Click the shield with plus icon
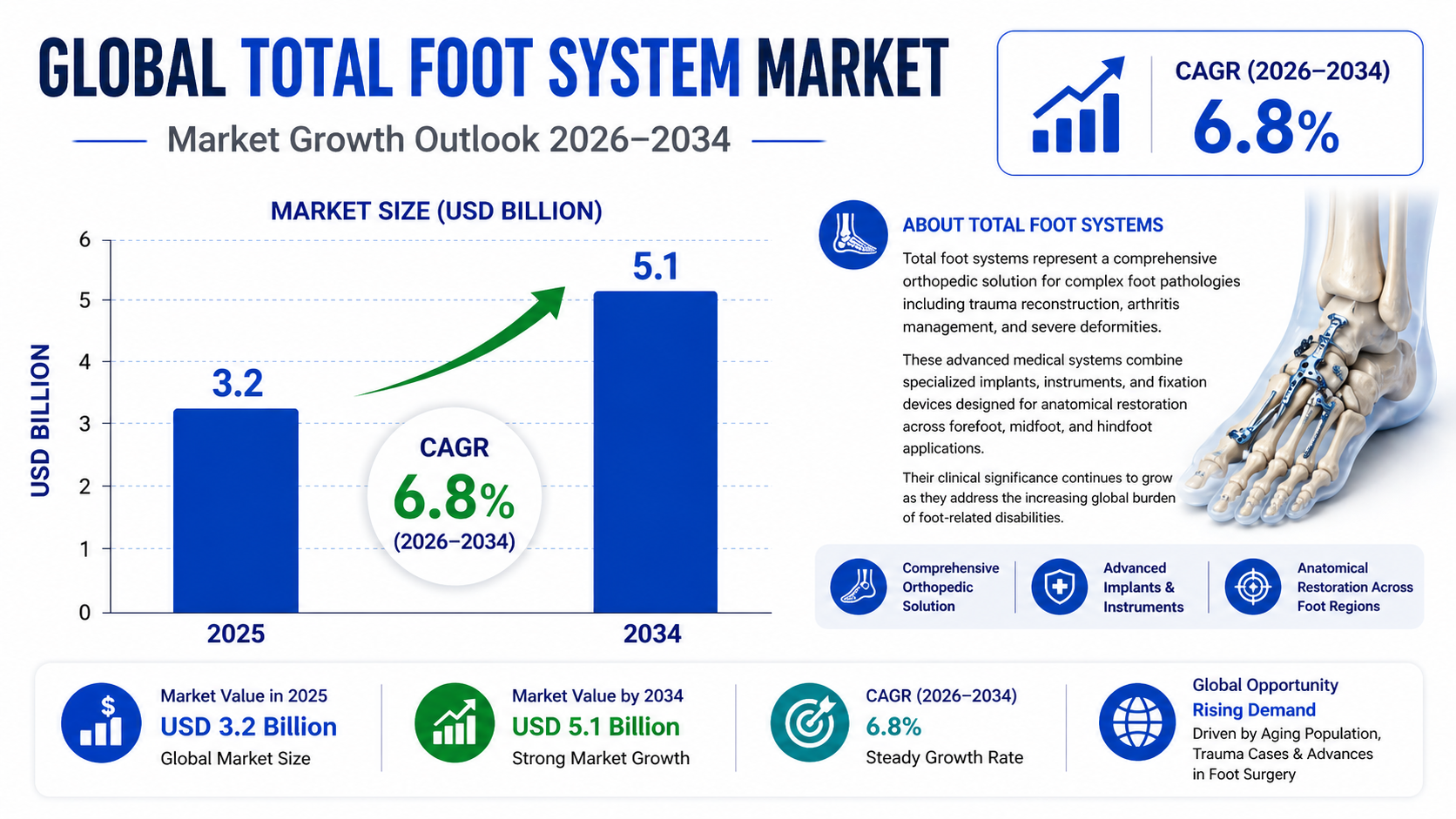 (1059, 587)
